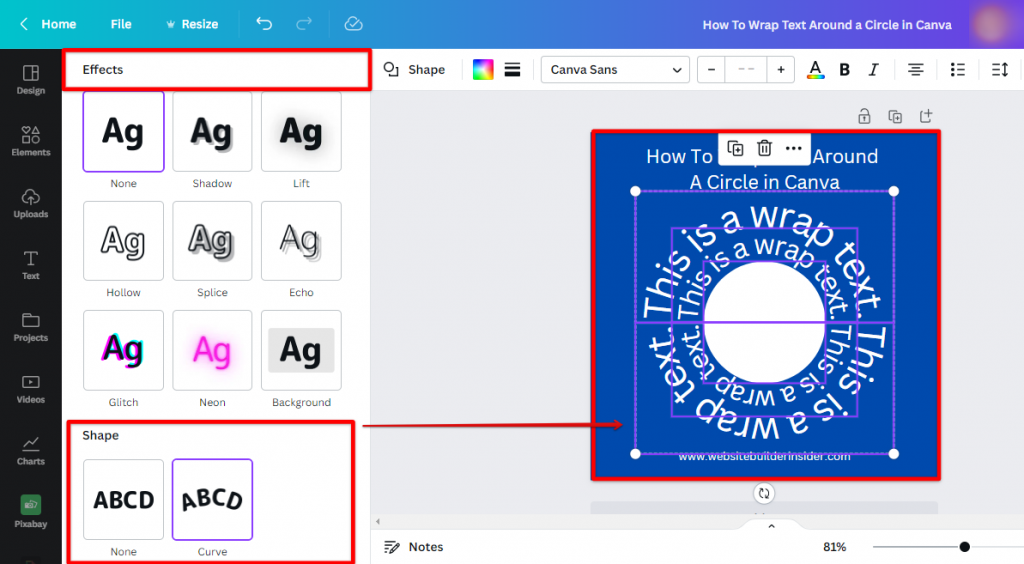Open the border style lines icon
This screenshot has height=564, width=1024.
pos(513,69)
